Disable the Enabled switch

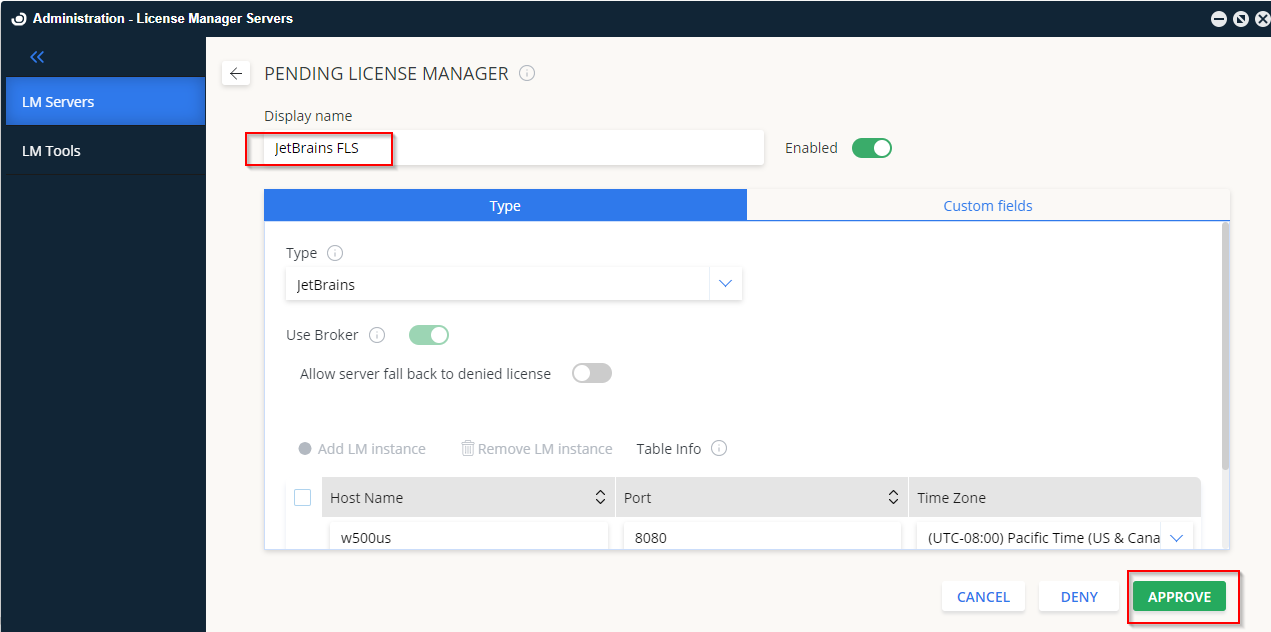click(871, 147)
